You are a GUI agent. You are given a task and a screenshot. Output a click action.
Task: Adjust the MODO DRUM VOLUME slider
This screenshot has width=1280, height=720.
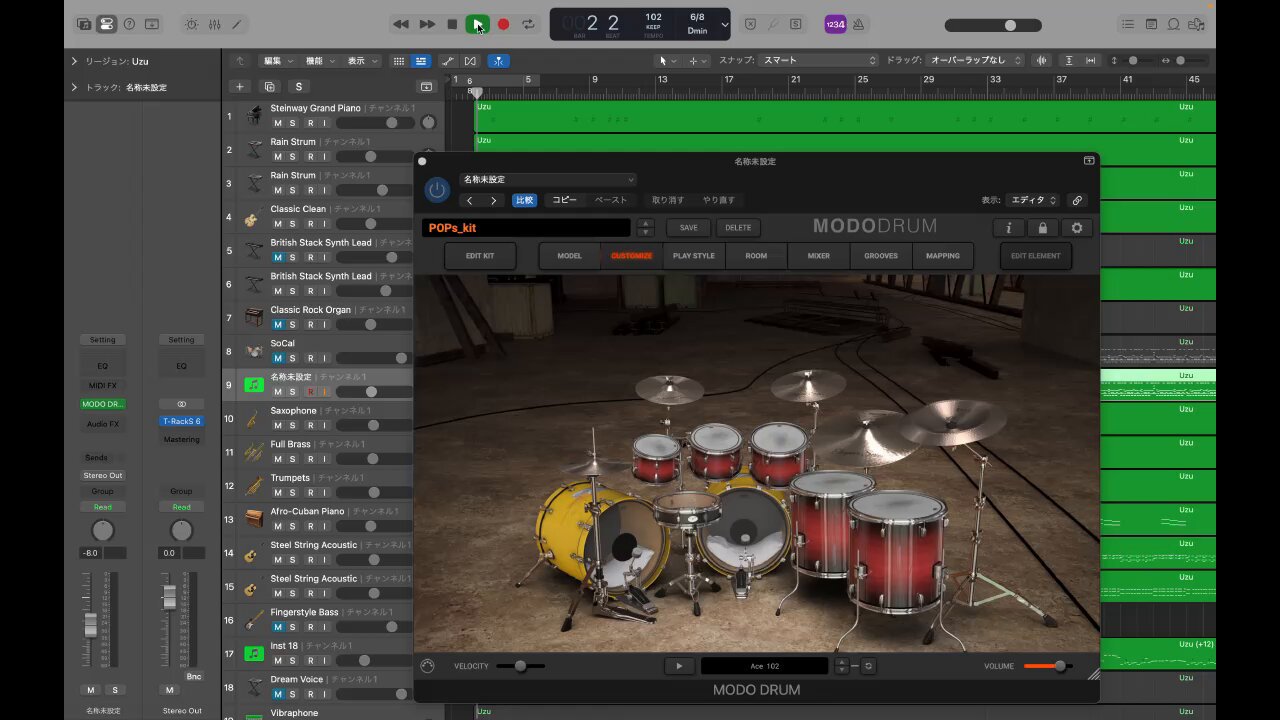click(1048, 666)
